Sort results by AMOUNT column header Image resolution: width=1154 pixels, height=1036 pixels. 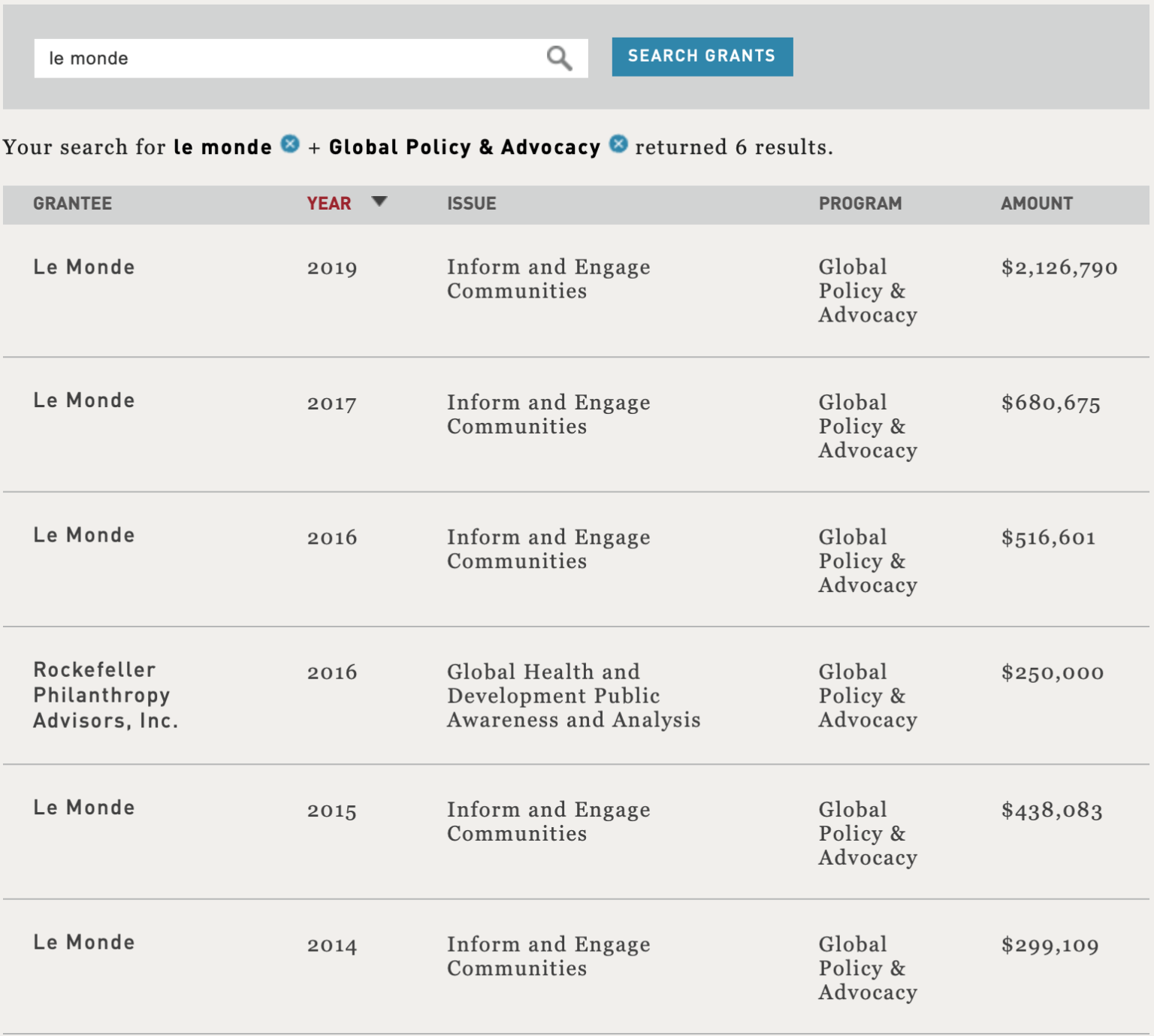1037,204
